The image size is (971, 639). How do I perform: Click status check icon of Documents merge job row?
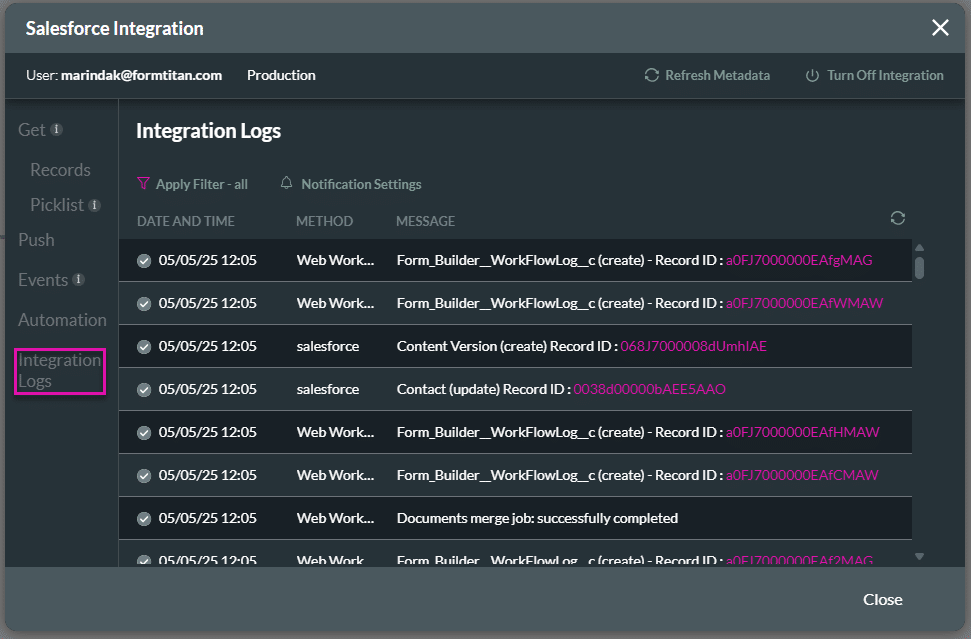(x=144, y=519)
